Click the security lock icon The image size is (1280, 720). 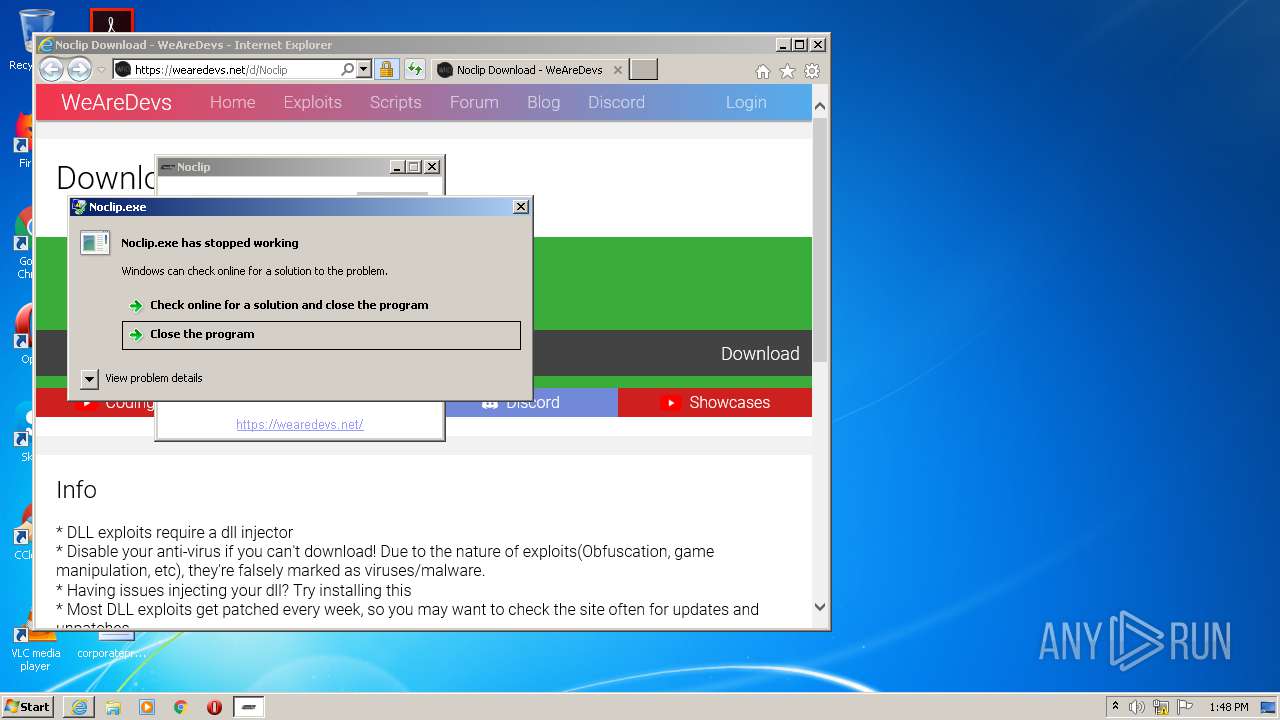[386, 70]
